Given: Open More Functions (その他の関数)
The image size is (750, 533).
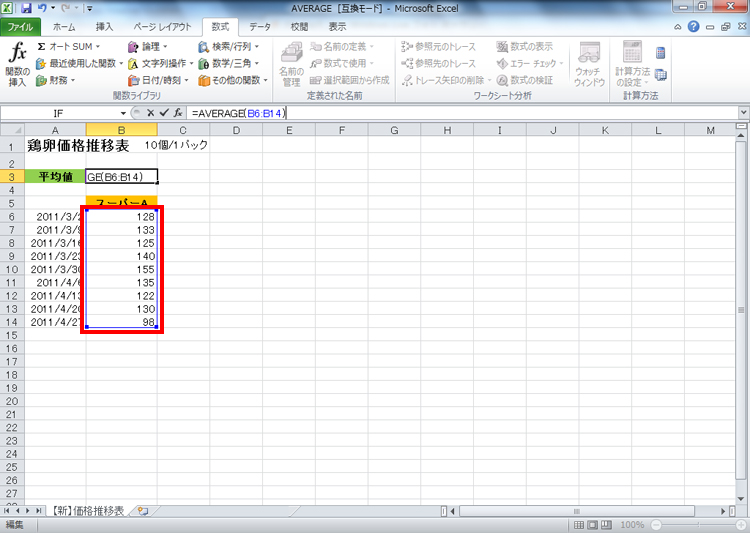Looking at the screenshot, I should click(232, 80).
